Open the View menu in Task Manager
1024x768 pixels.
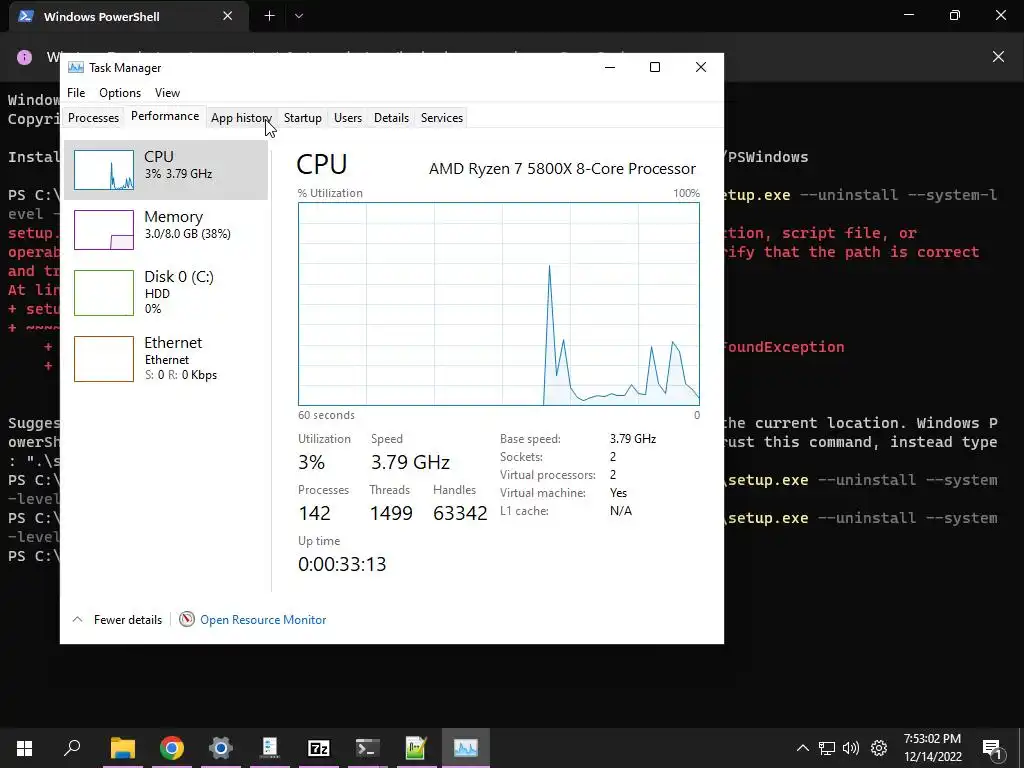coord(167,93)
